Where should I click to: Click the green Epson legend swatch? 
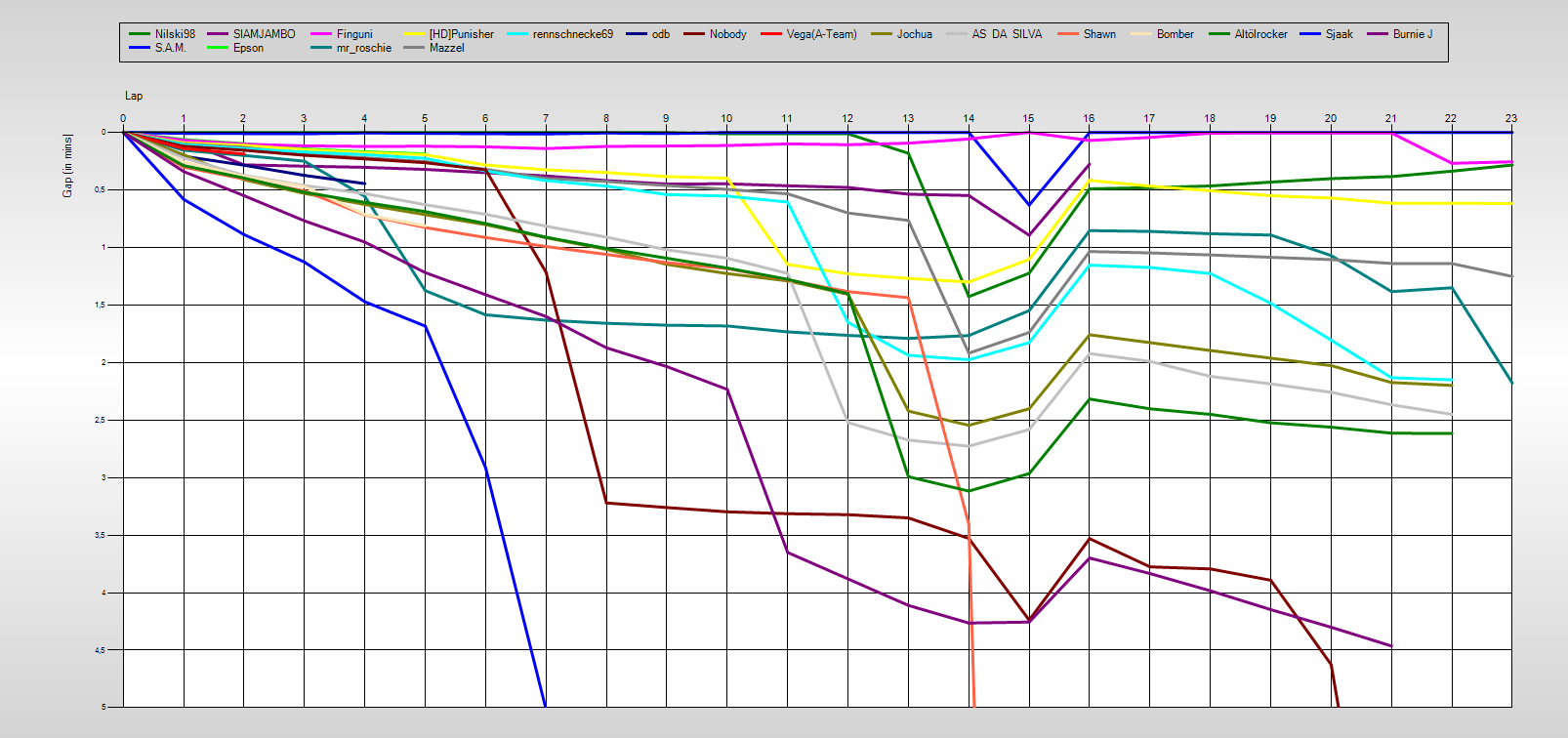pyautogui.click(x=218, y=48)
